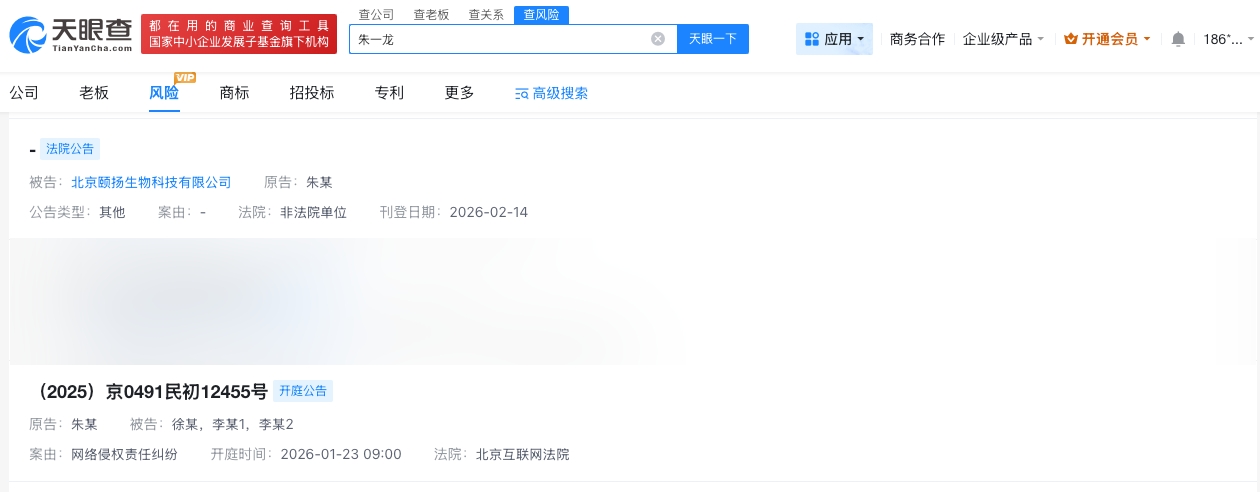The image size is (1260, 492).
Task: Open the 公司 results tab
Action: (x=24, y=93)
